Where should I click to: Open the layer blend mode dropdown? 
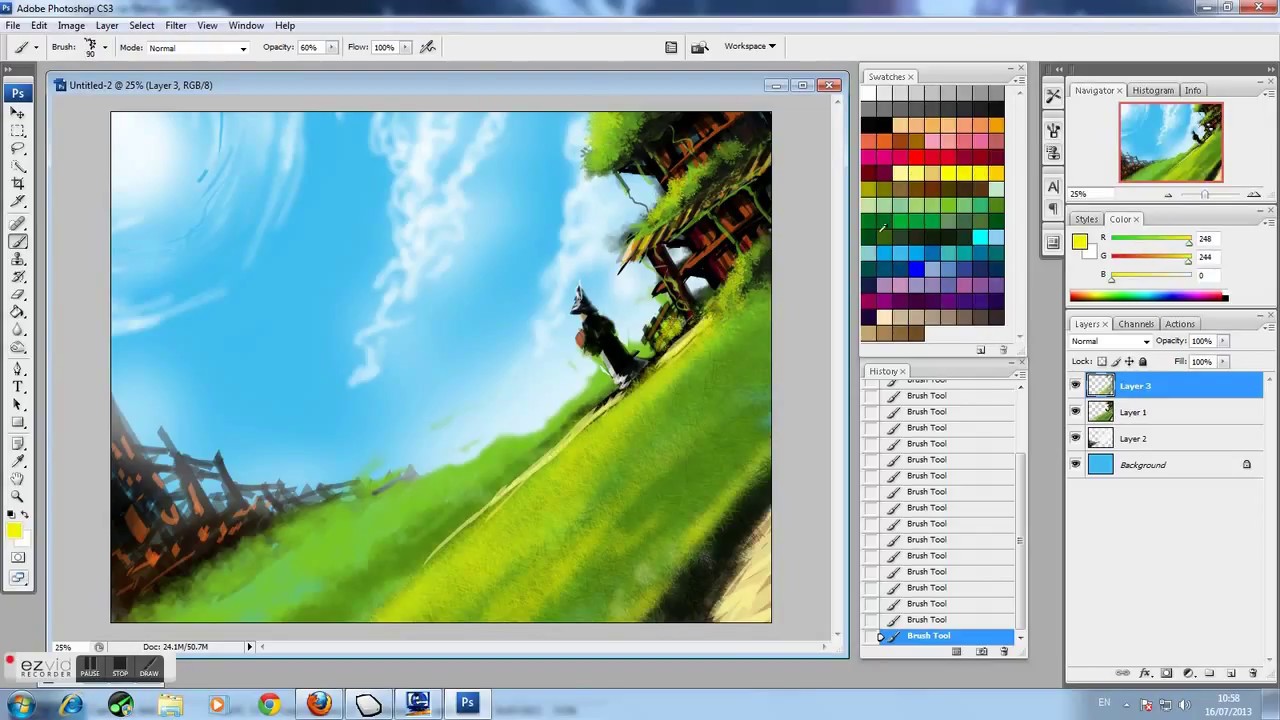click(1110, 341)
